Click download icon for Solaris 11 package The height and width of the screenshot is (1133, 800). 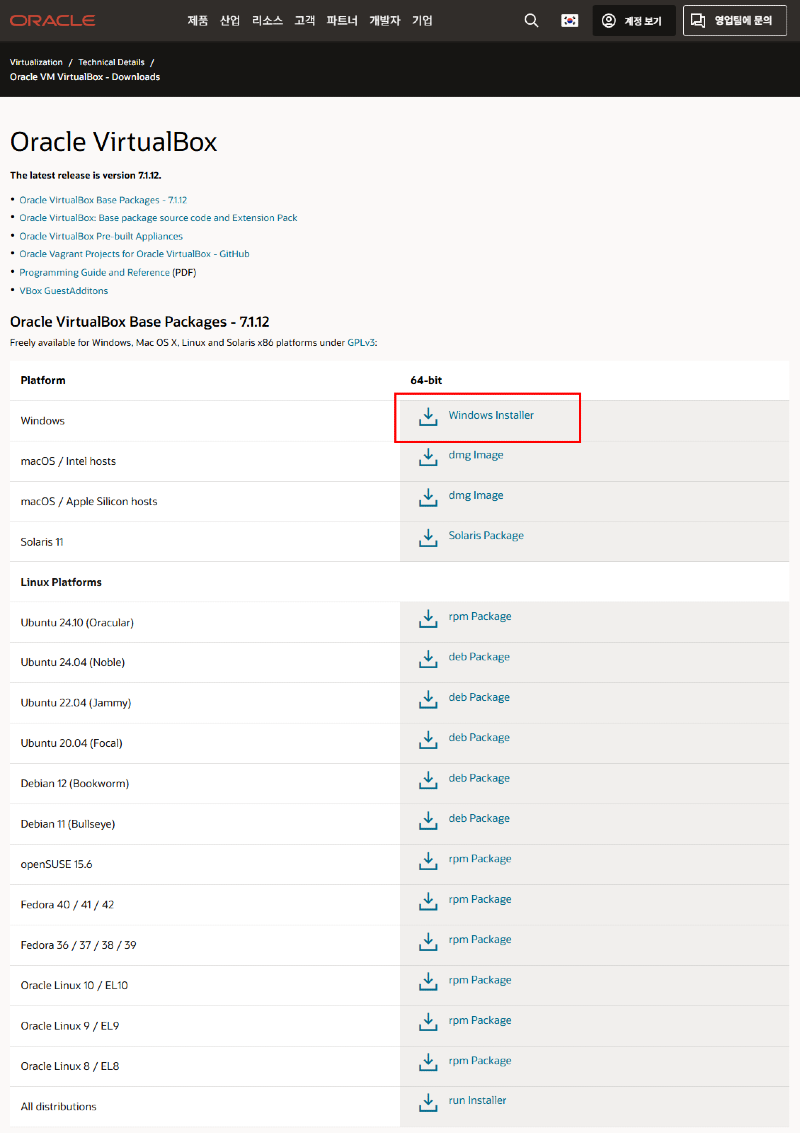[x=428, y=537]
